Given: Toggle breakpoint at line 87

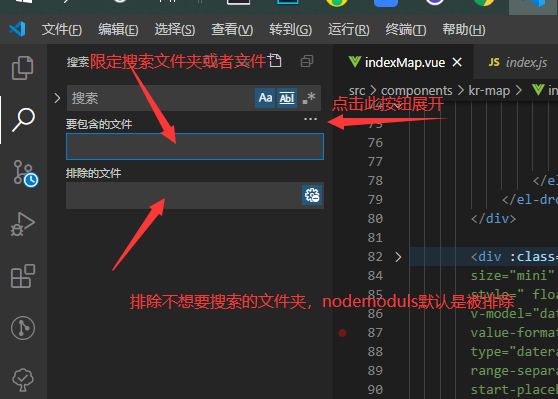Looking at the screenshot, I should (342, 333).
